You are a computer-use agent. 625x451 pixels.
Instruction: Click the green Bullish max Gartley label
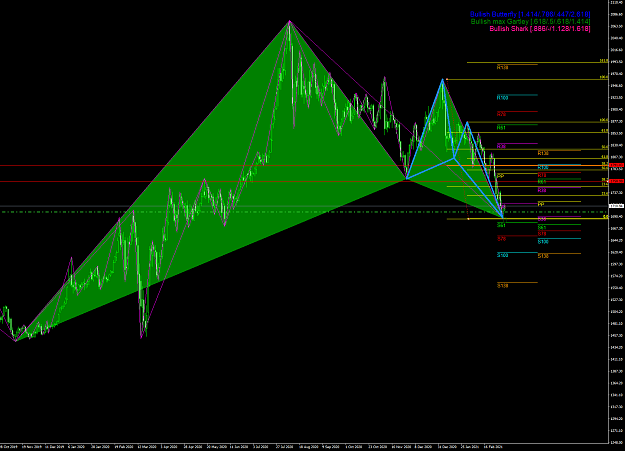pos(531,22)
